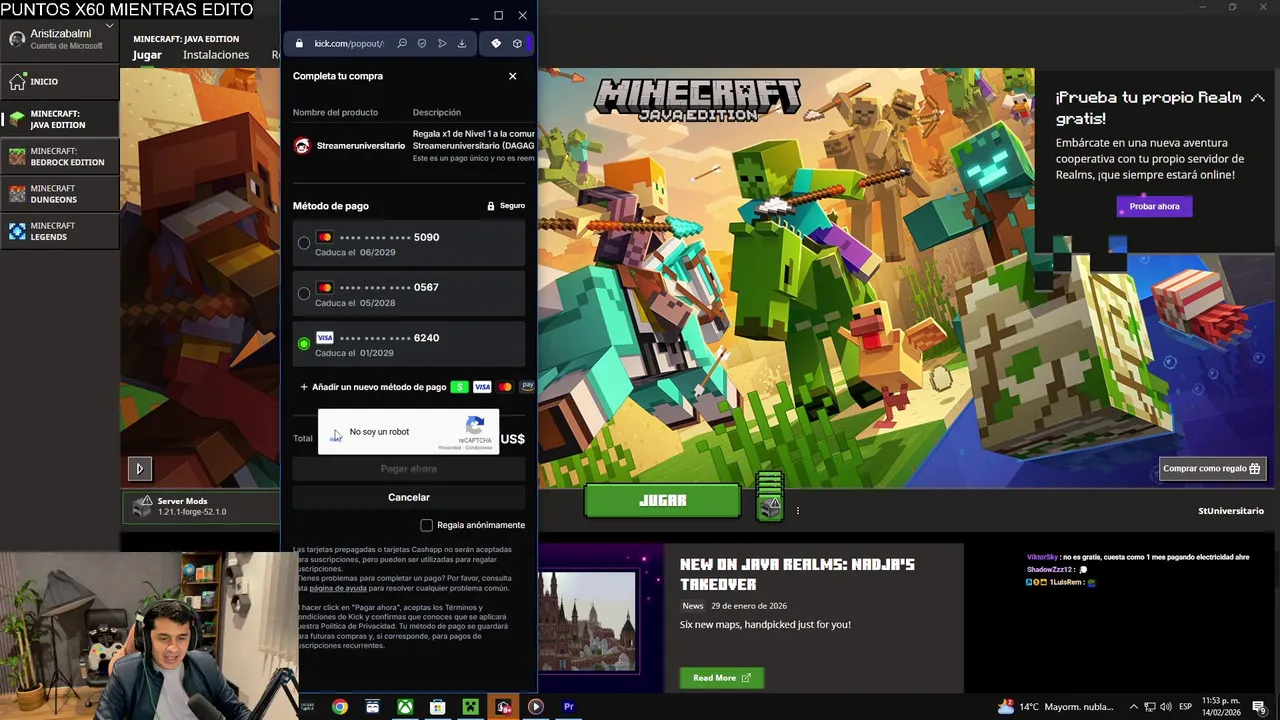Screen dimensions: 1280x720
Task: Open Minecraft Launcher taskbar icon
Action: click(x=470, y=707)
